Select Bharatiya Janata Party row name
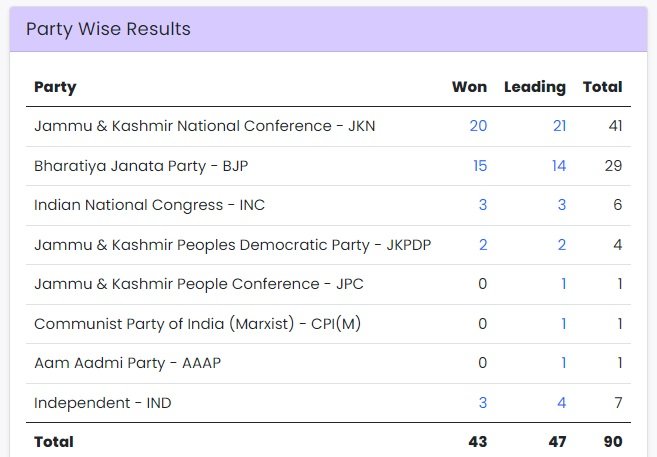This screenshot has width=657, height=457. [x=141, y=165]
